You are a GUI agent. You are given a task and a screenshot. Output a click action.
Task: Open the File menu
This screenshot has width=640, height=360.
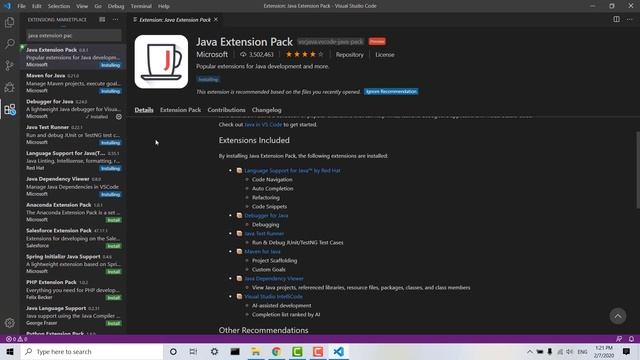[x=22, y=6]
